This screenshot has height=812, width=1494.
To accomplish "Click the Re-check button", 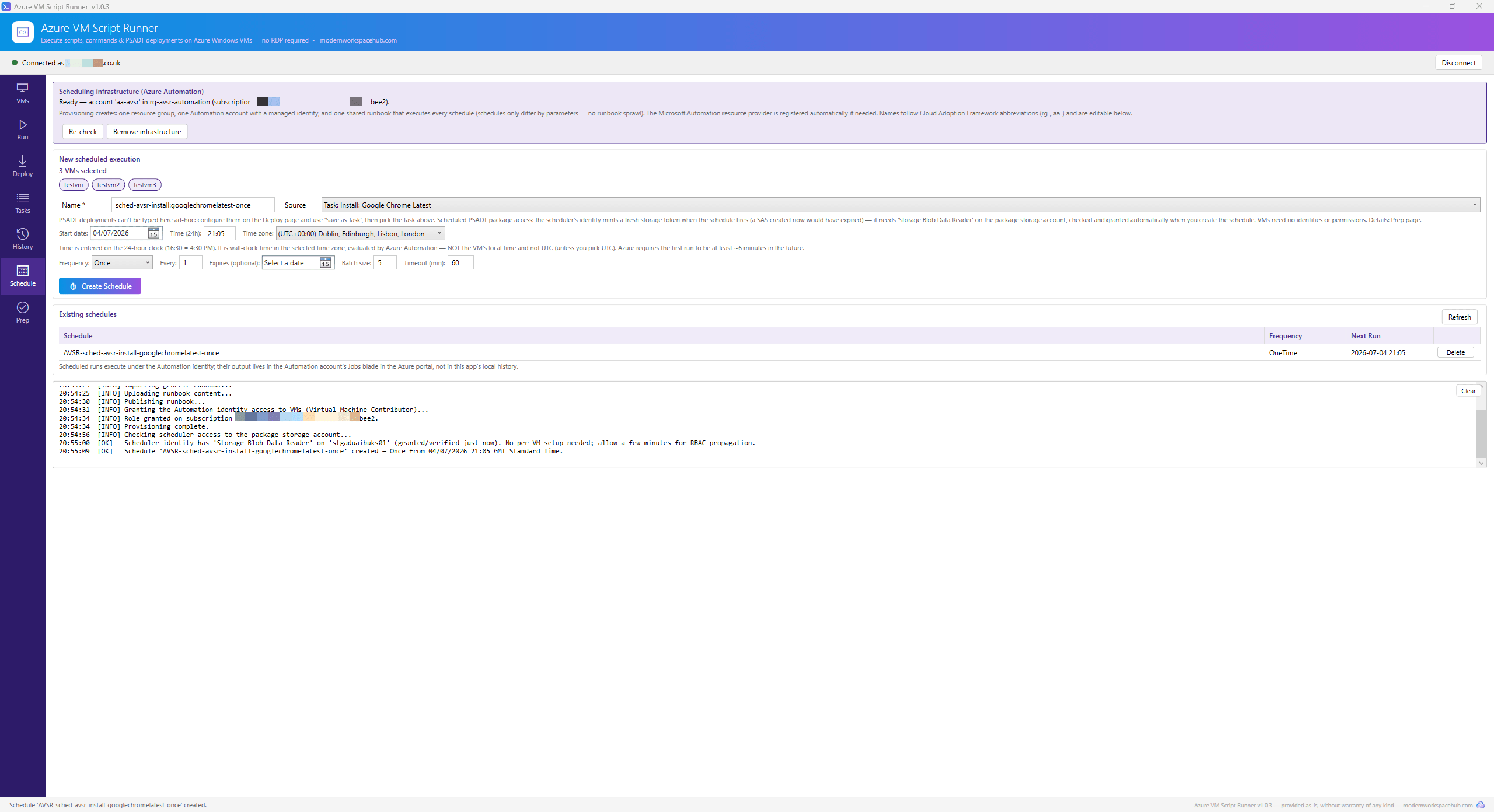I will click(x=83, y=132).
